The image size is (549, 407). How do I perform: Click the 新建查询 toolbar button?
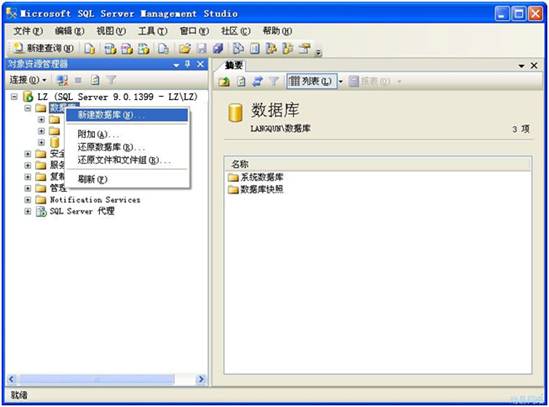(43, 48)
